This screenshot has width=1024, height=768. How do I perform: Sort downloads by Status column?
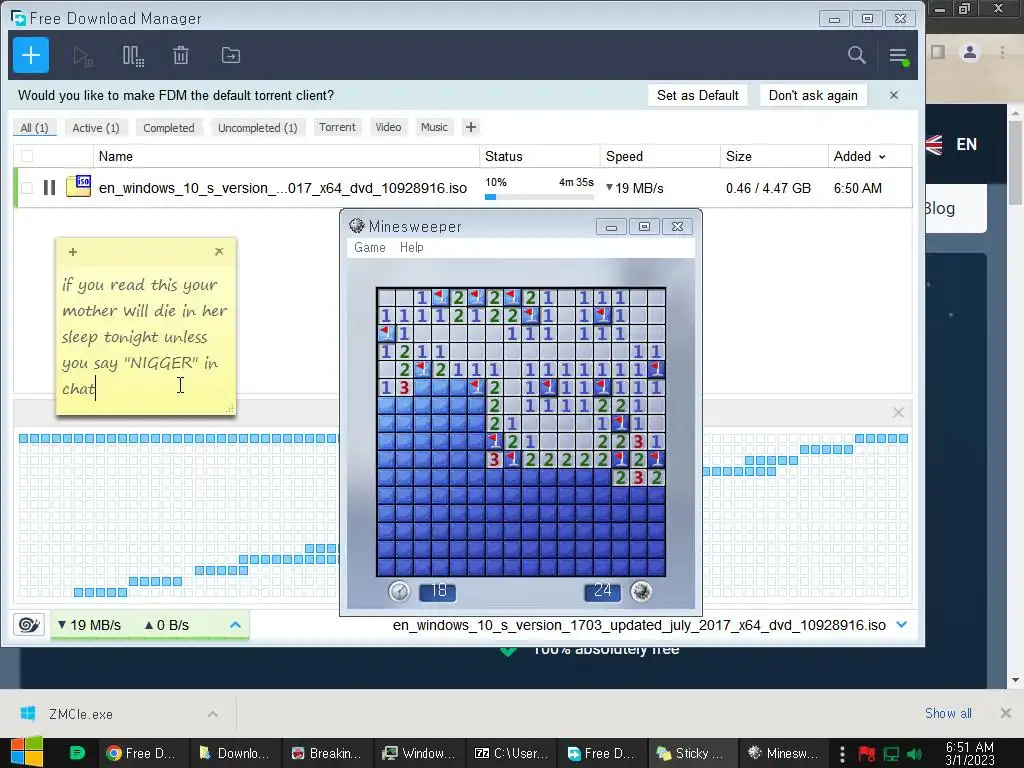(x=504, y=157)
